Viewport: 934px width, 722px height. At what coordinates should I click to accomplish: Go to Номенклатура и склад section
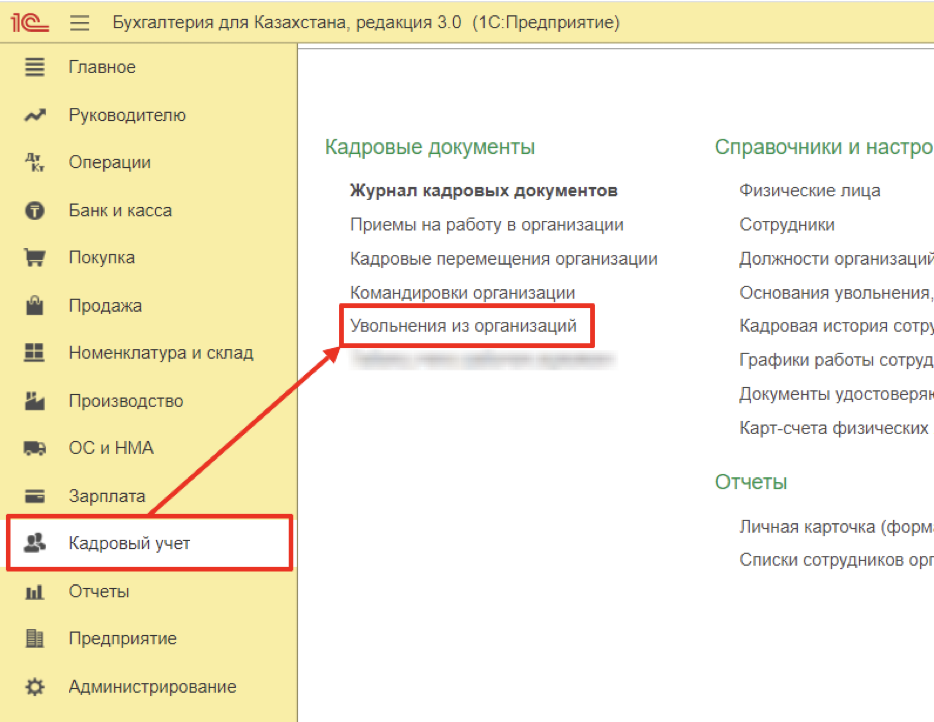(160, 353)
